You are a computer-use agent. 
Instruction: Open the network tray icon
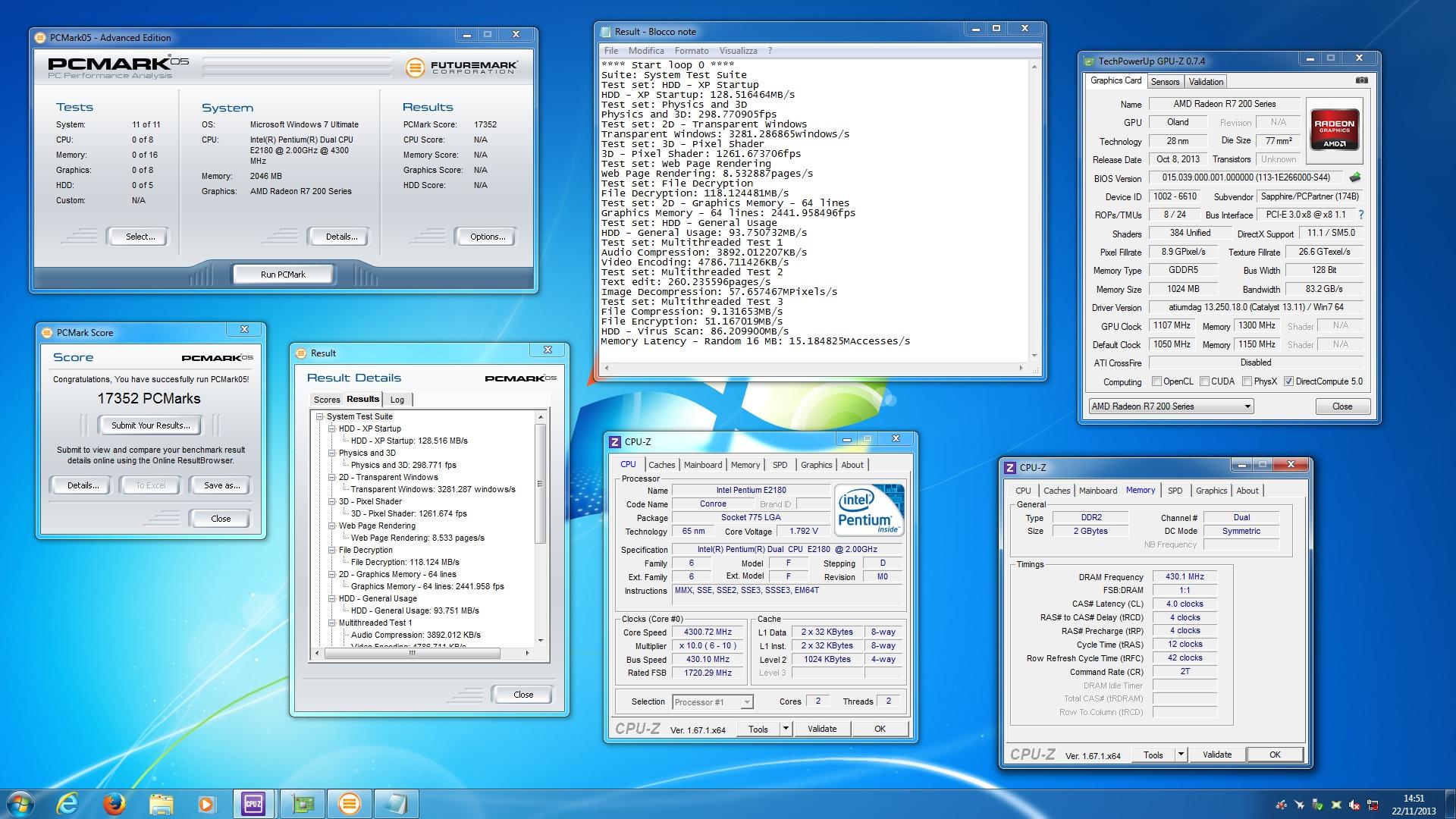click(x=1373, y=805)
